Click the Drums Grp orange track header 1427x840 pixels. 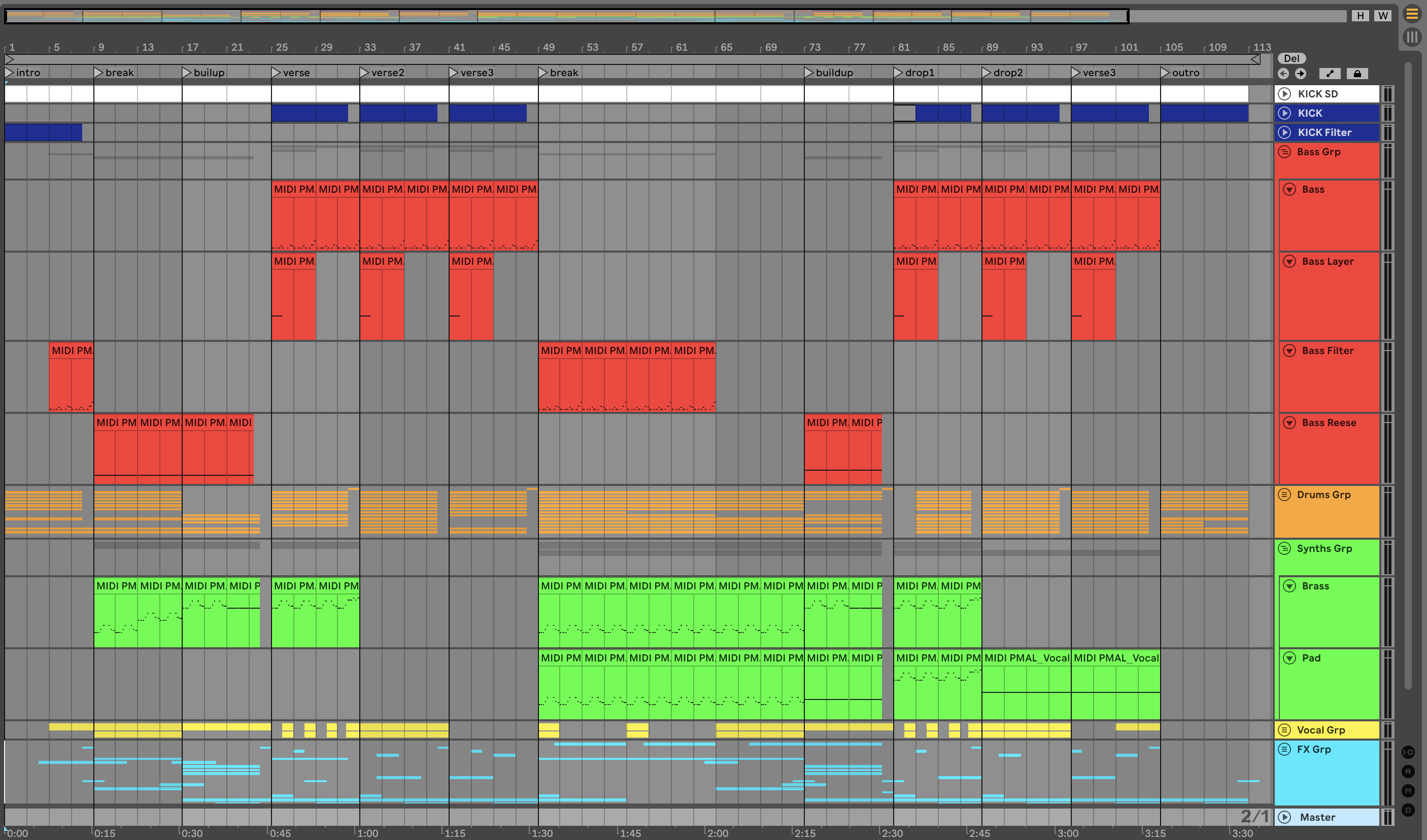click(x=1326, y=512)
